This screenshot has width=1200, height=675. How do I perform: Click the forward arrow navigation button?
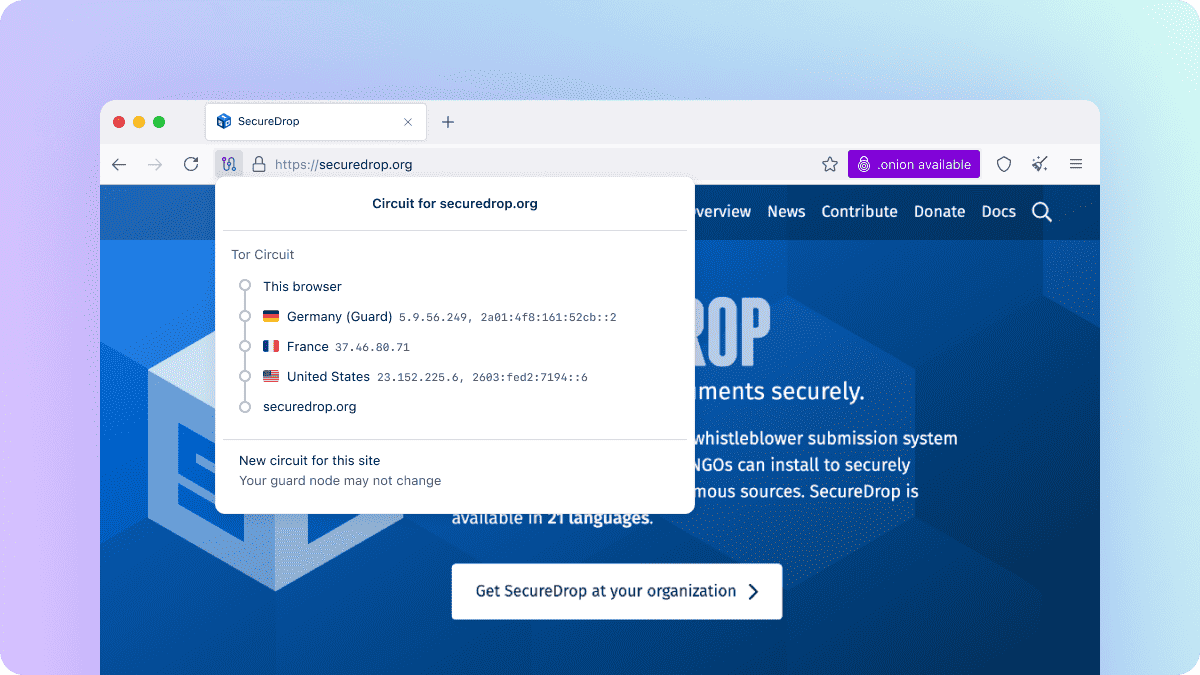(x=155, y=164)
